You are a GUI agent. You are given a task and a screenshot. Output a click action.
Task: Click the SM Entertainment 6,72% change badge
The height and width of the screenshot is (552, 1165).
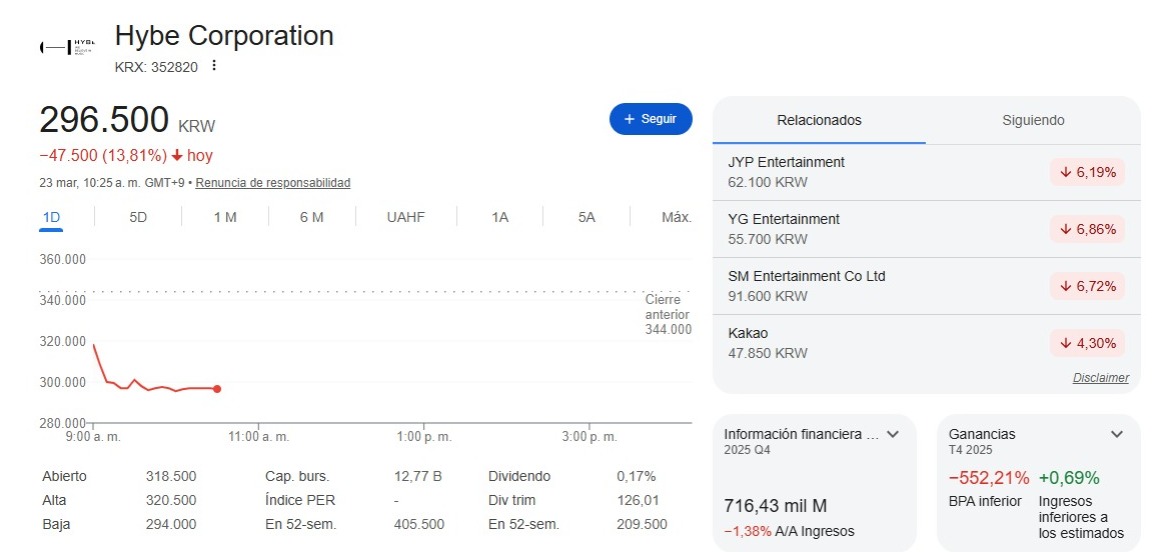click(x=1088, y=286)
